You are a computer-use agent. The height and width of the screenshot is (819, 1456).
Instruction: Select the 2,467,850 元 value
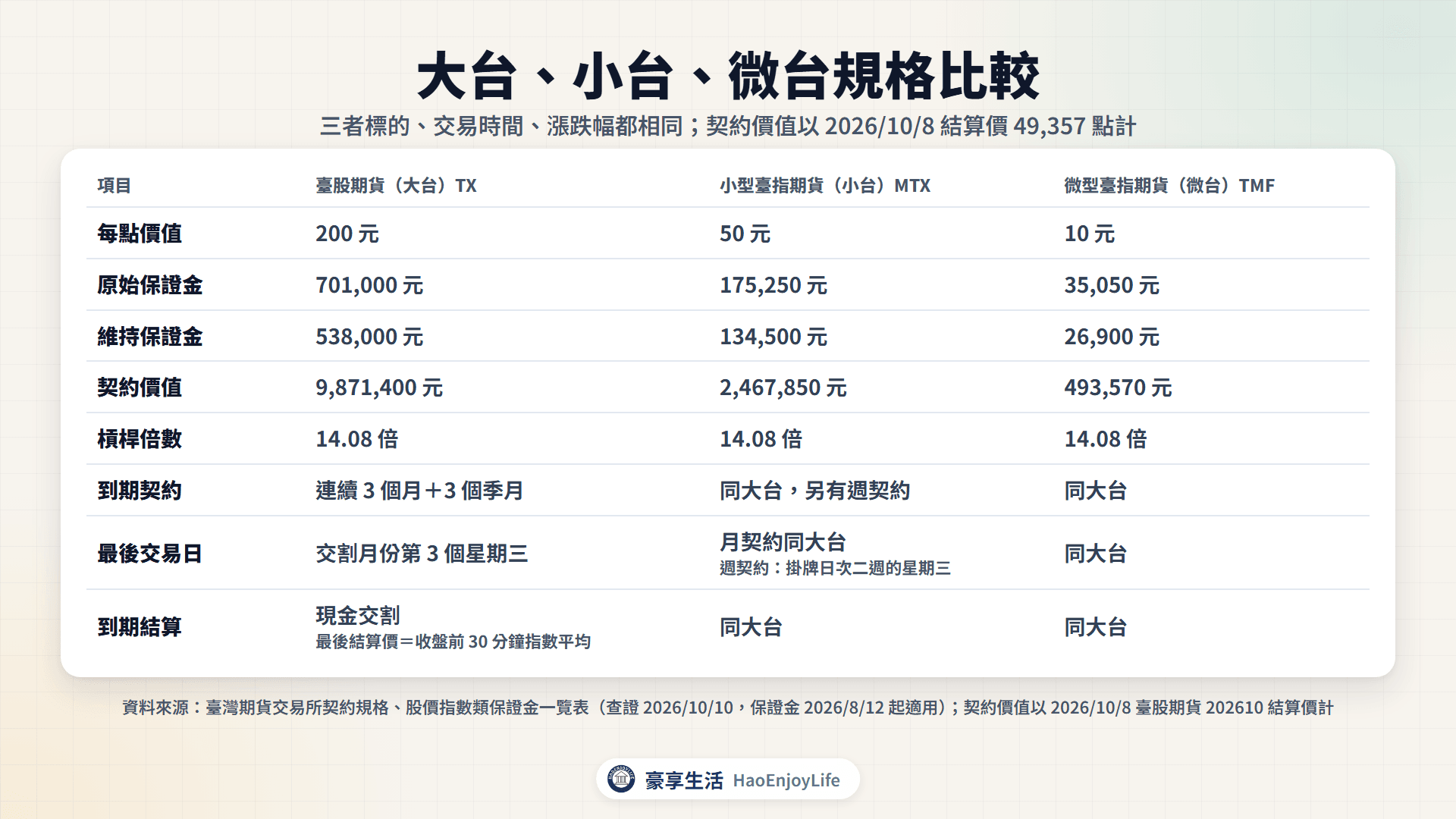(783, 388)
